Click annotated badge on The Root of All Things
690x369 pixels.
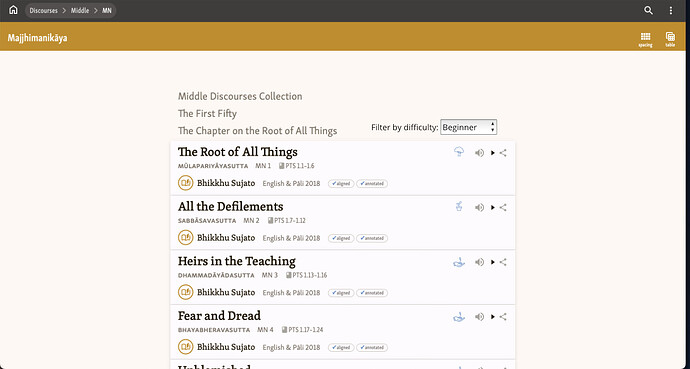pyautogui.click(x=372, y=183)
